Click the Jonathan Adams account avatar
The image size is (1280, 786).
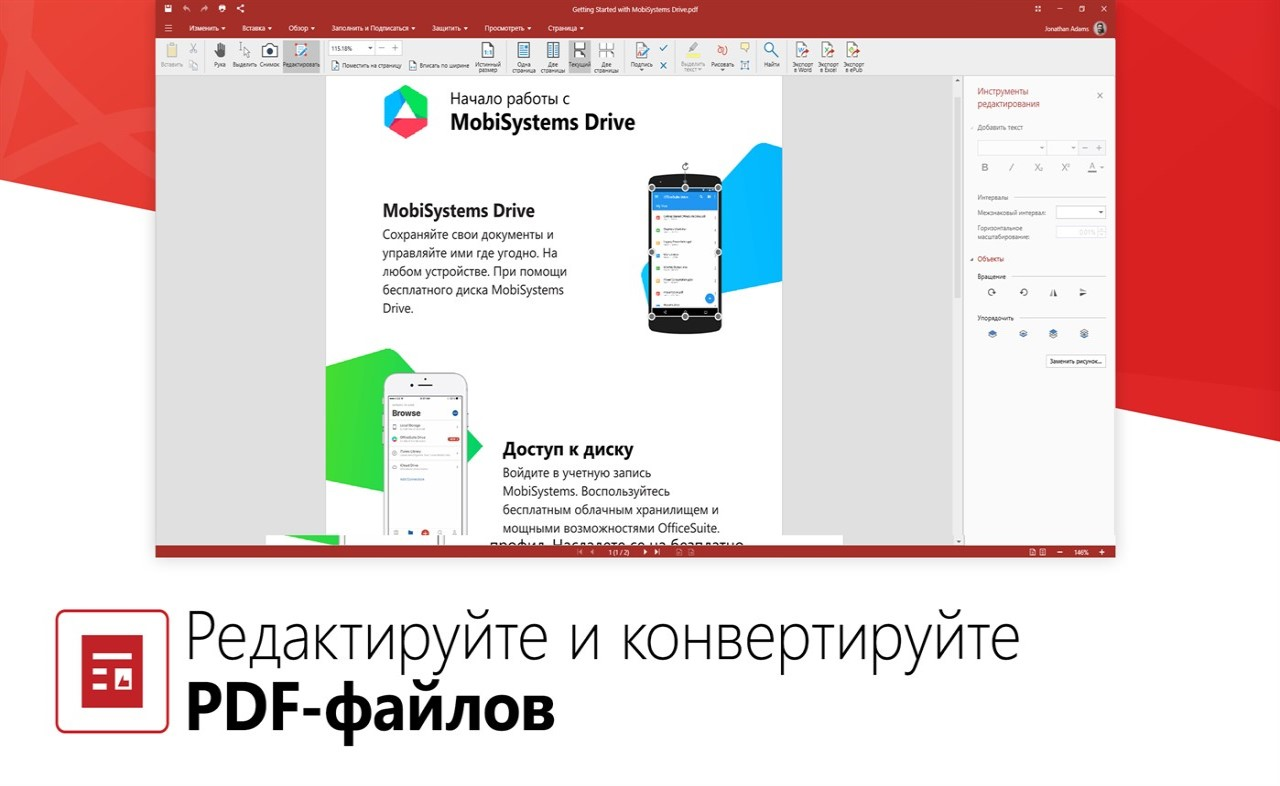pos(1100,28)
